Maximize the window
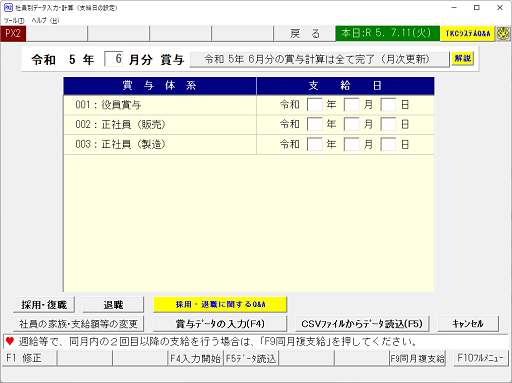Viewport: 512px width, 383px height. pyautogui.click(x=477, y=8)
